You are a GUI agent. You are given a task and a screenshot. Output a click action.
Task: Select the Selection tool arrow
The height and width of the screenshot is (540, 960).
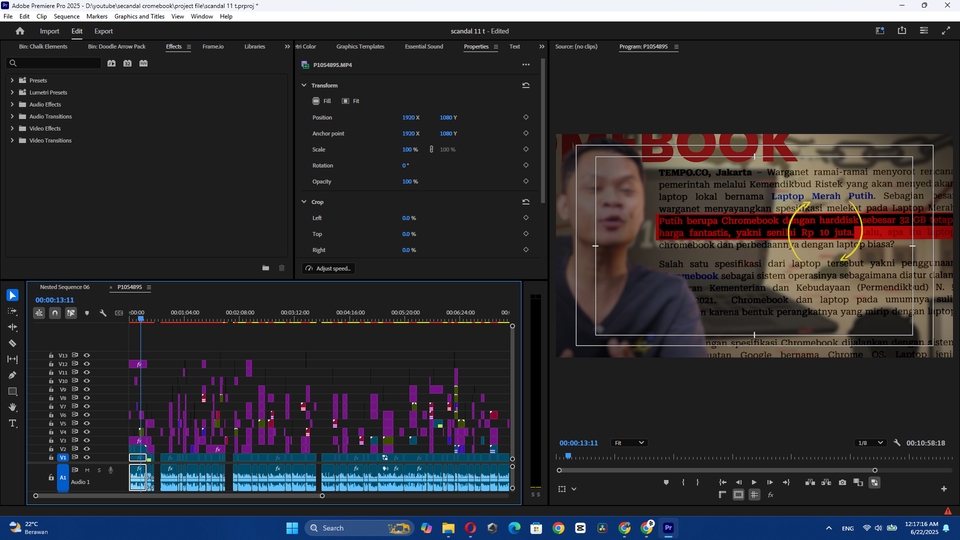pos(12,295)
